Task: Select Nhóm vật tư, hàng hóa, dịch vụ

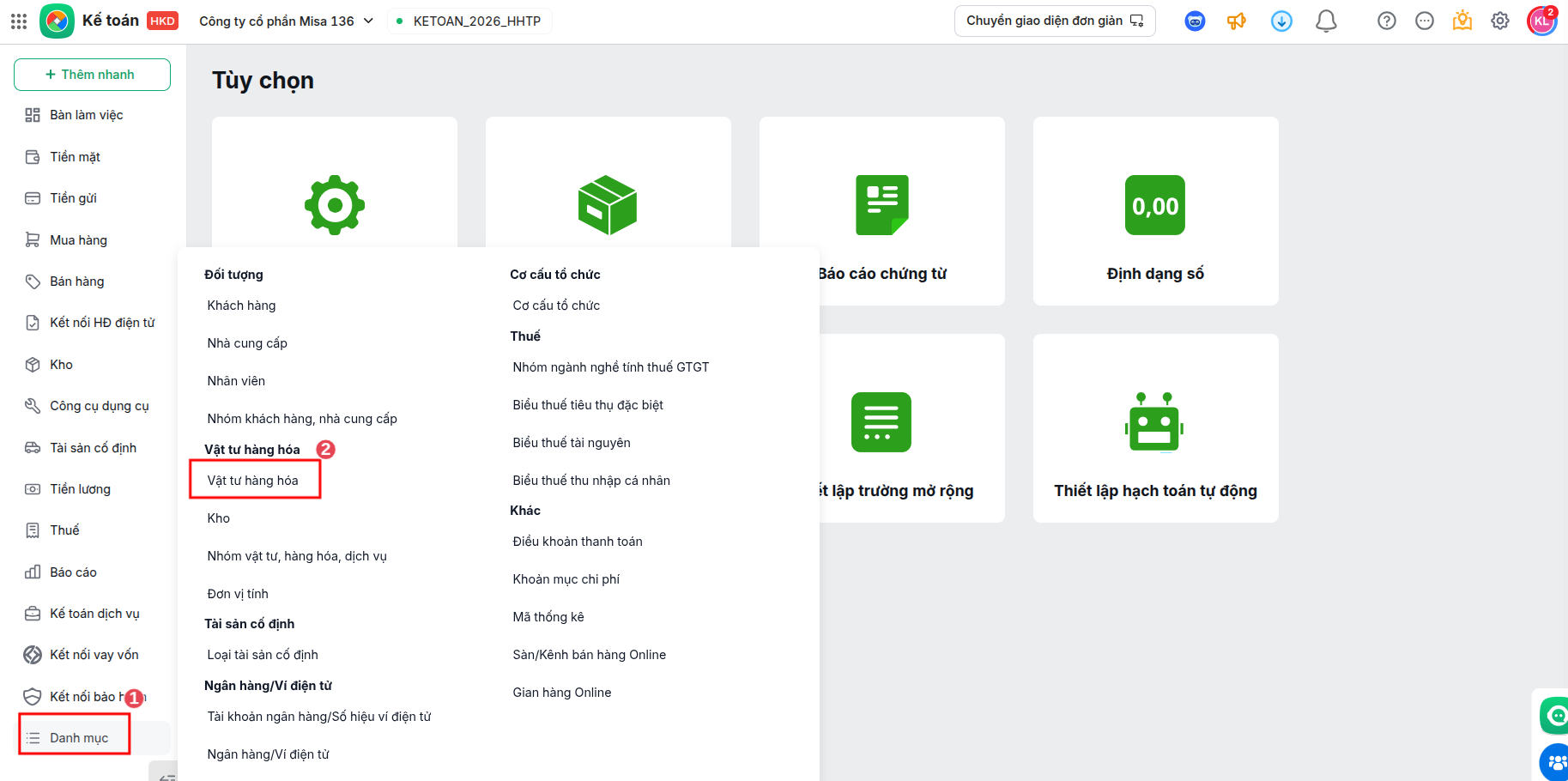Action: tap(297, 556)
